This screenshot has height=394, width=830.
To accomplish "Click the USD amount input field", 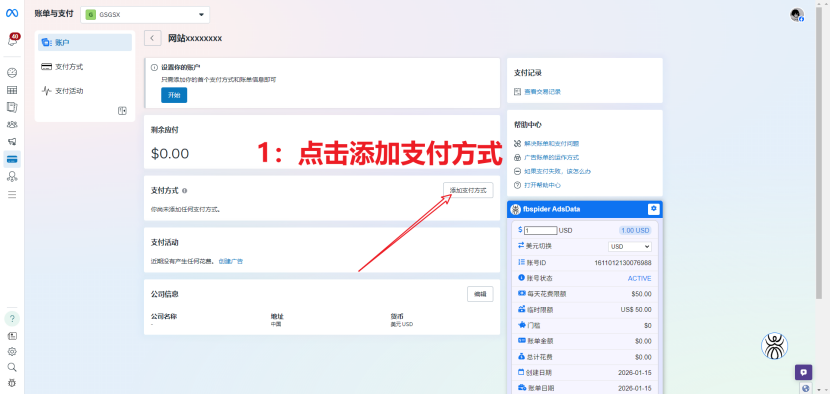I will pos(540,230).
